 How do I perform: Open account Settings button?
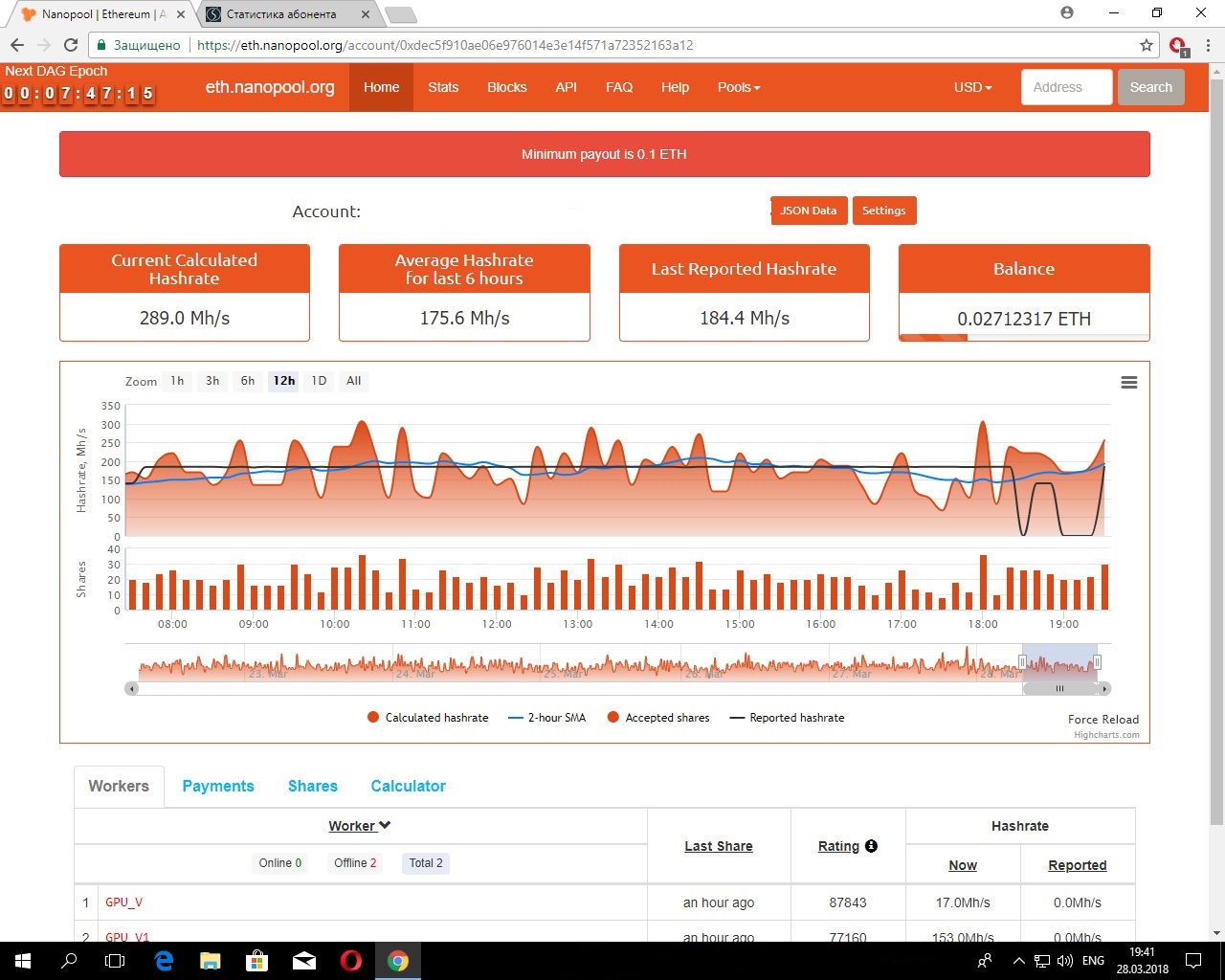point(884,211)
